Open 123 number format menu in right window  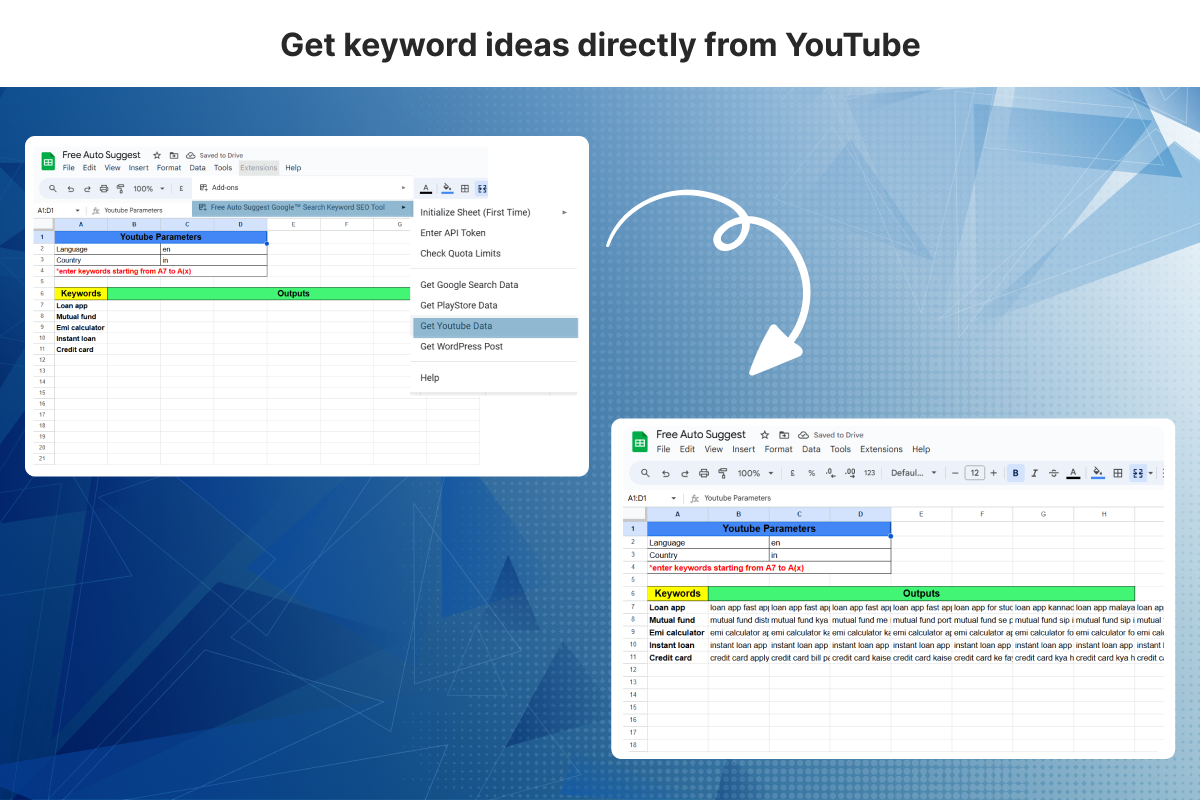[x=869, y=473]
